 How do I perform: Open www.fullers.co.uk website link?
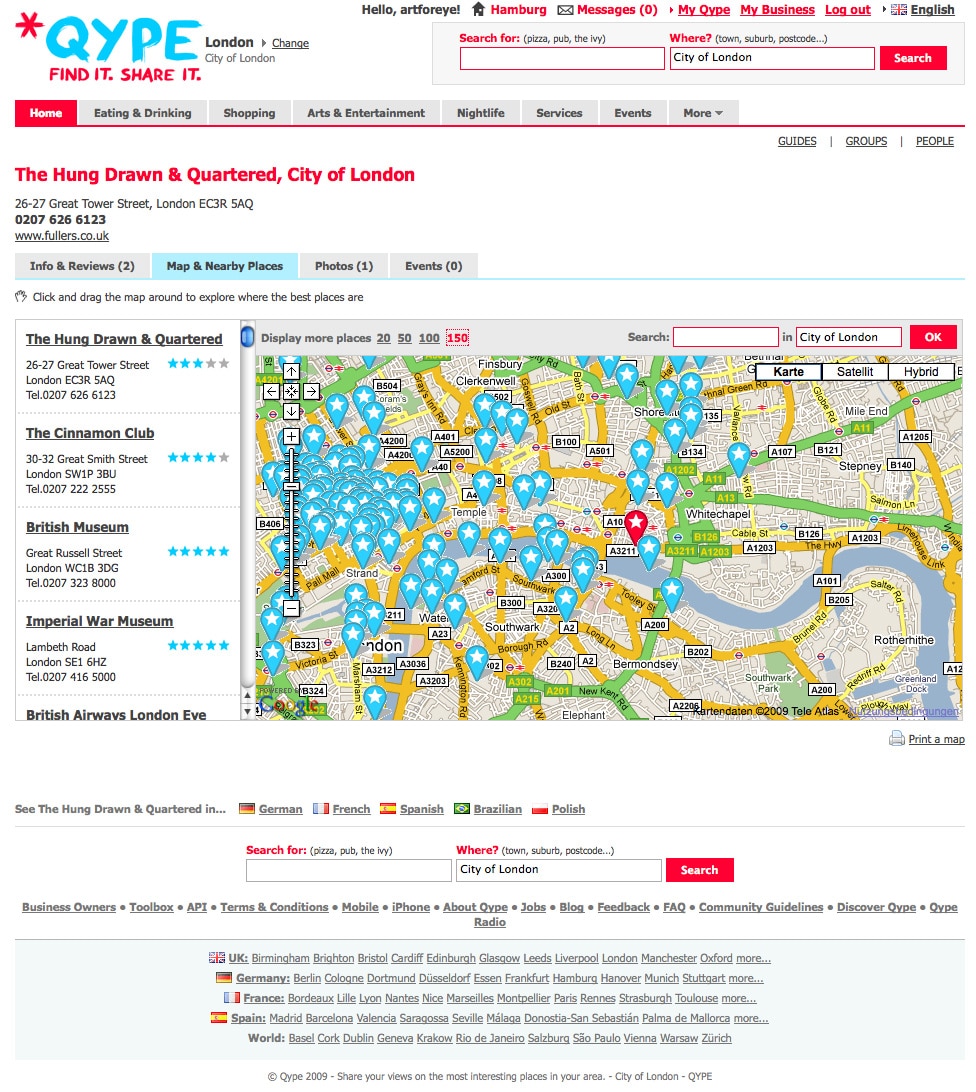point(62,235)
